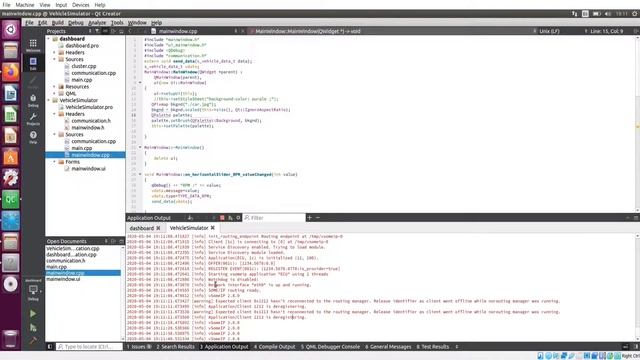640x360 pixels.
Task: Collapse the VehicleSimulator Headers folder
Action: [54, 114]
